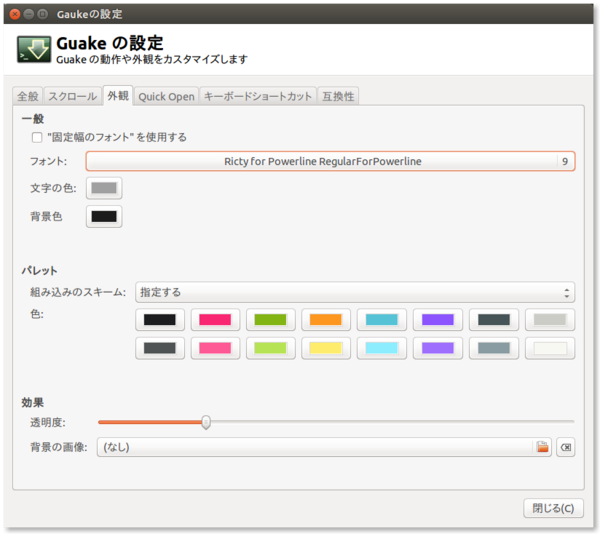600x534 pixels.
Task: Switch to the スクロール tab
Action: (x=73, y=96)
